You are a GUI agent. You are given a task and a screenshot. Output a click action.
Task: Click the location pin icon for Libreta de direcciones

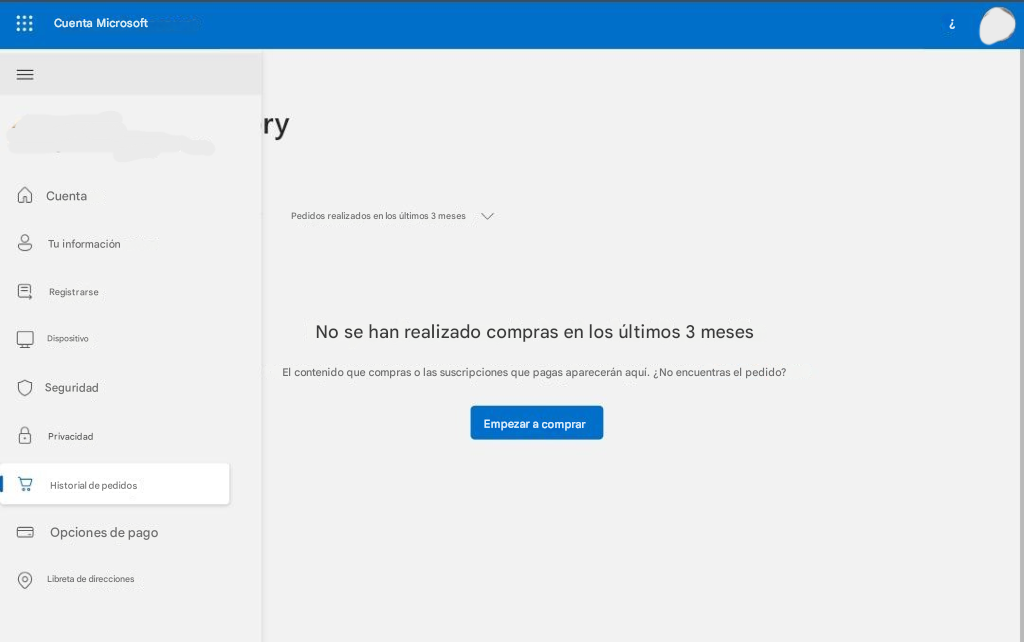pos(25,579)
